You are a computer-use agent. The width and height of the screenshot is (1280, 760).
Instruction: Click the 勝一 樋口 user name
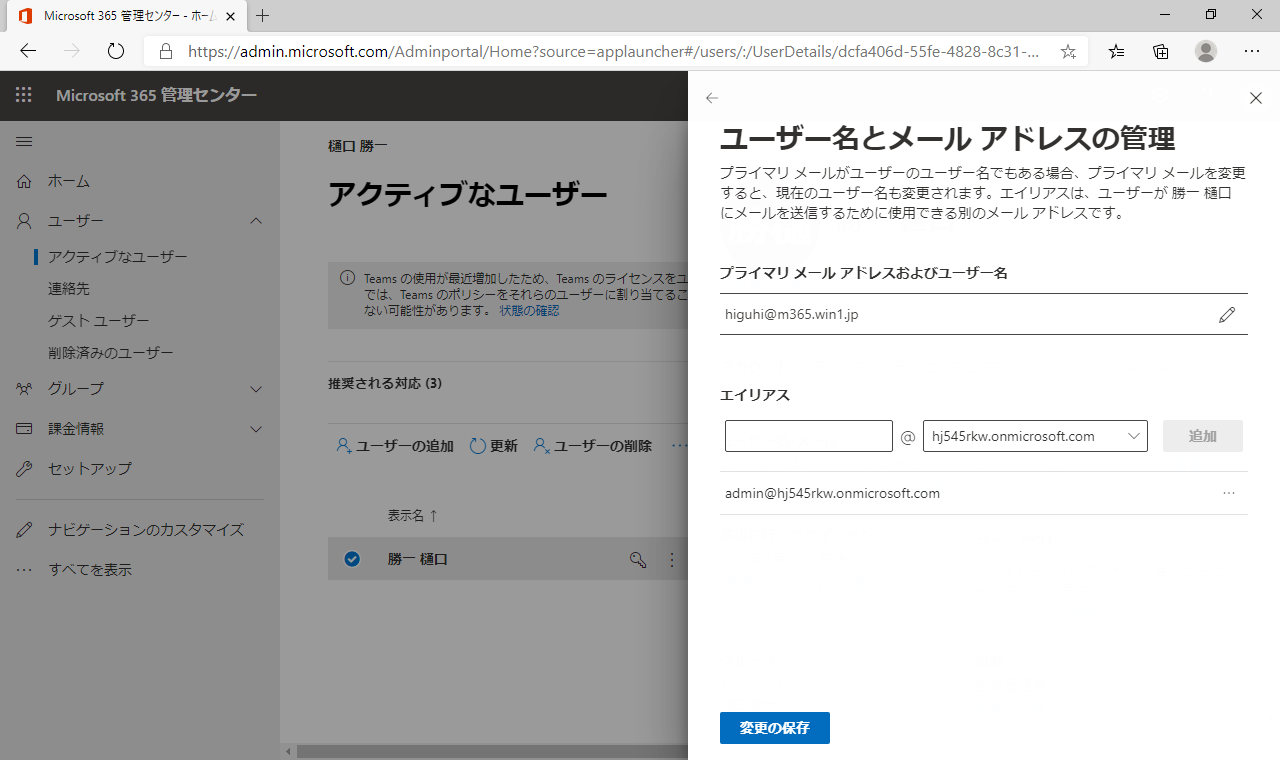pos(418,559)
